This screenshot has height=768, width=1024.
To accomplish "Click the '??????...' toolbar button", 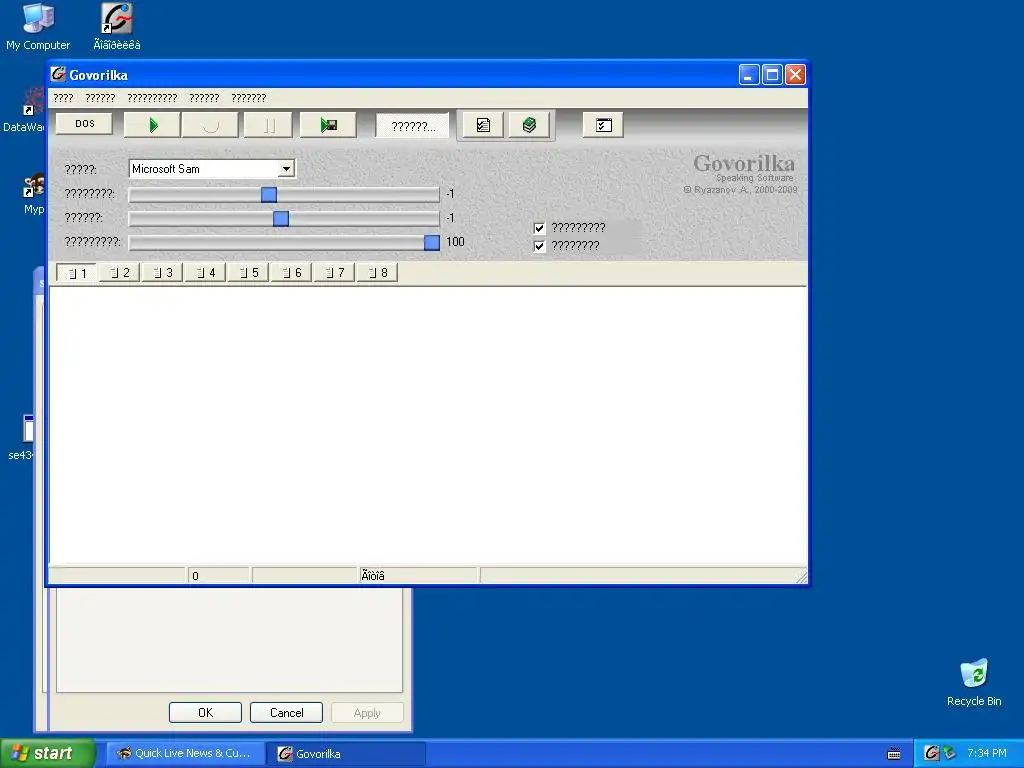I will [413, 126].
